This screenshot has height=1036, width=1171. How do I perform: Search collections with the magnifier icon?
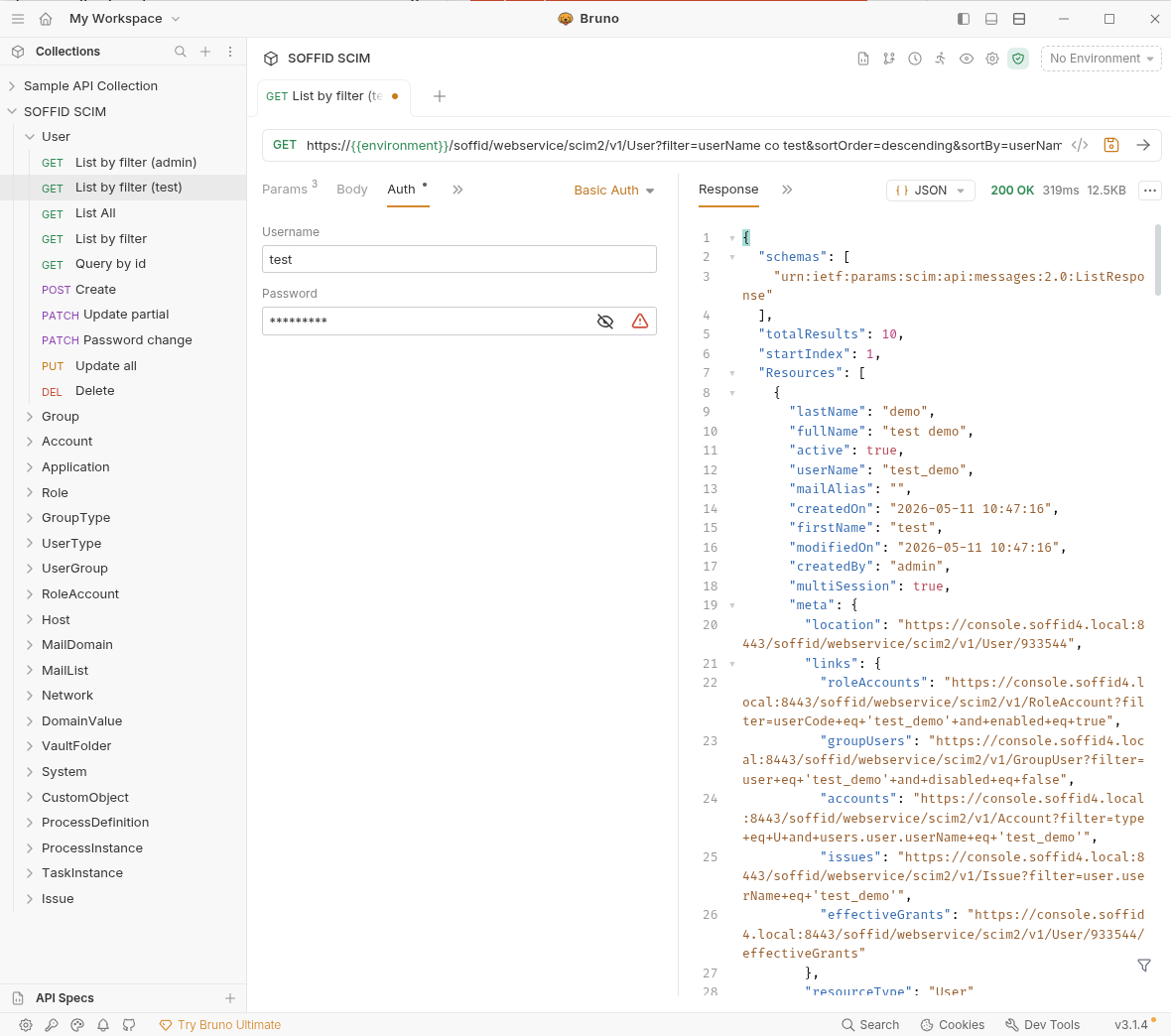pos(180,52)
